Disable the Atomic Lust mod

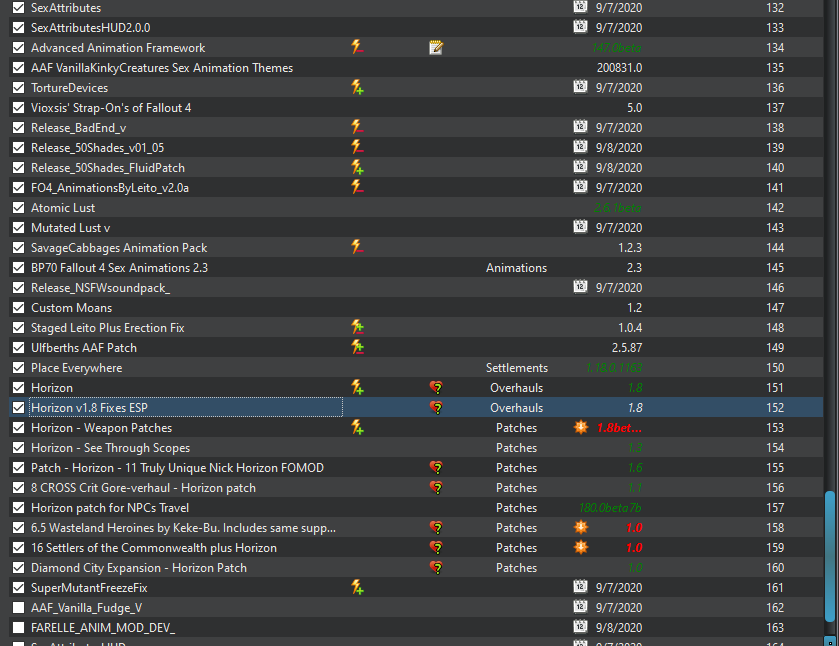coord(18,208)
